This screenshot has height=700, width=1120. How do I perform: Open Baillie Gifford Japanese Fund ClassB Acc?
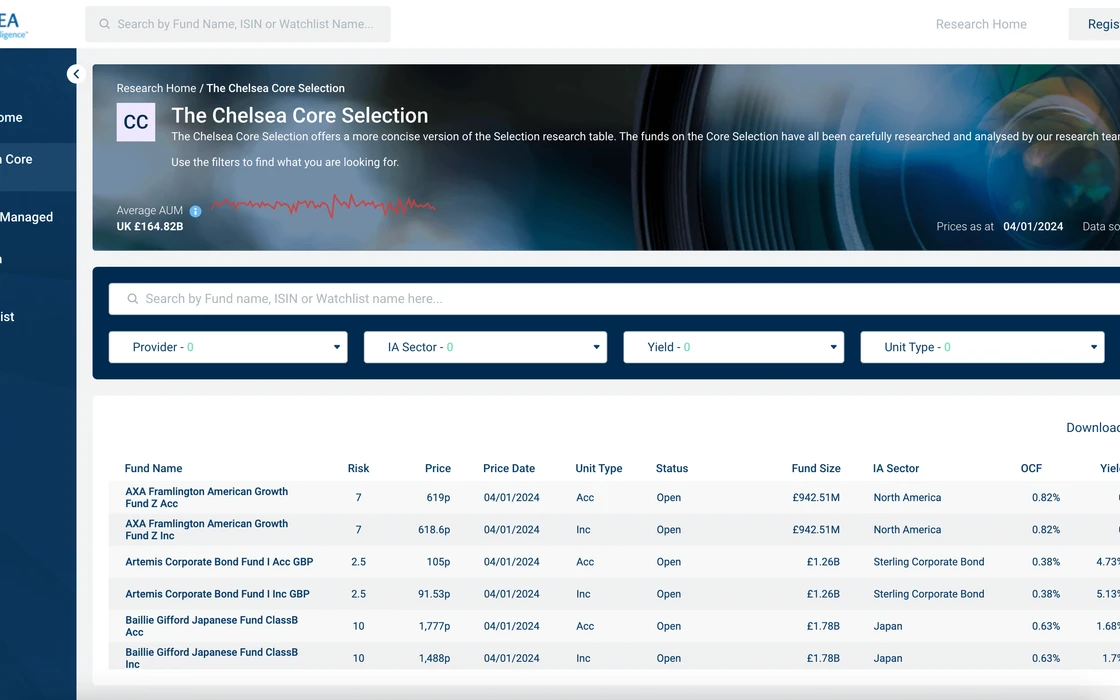(211, 626)
